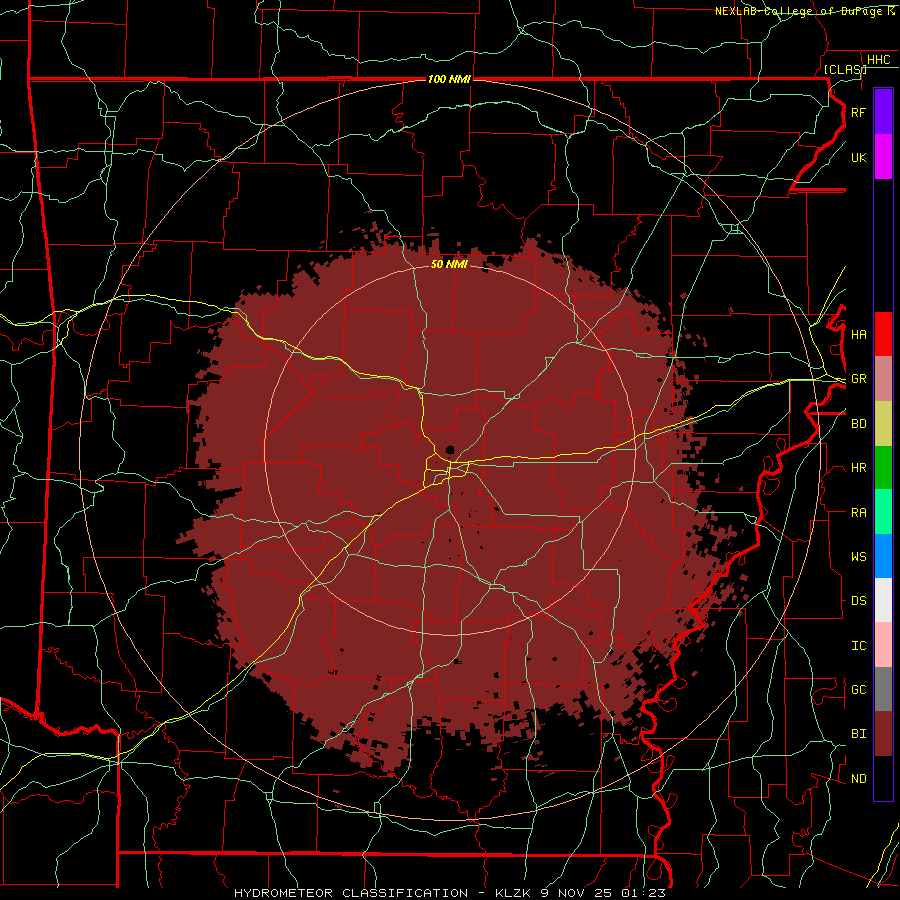Click the WS blue legend swatch

883,556
